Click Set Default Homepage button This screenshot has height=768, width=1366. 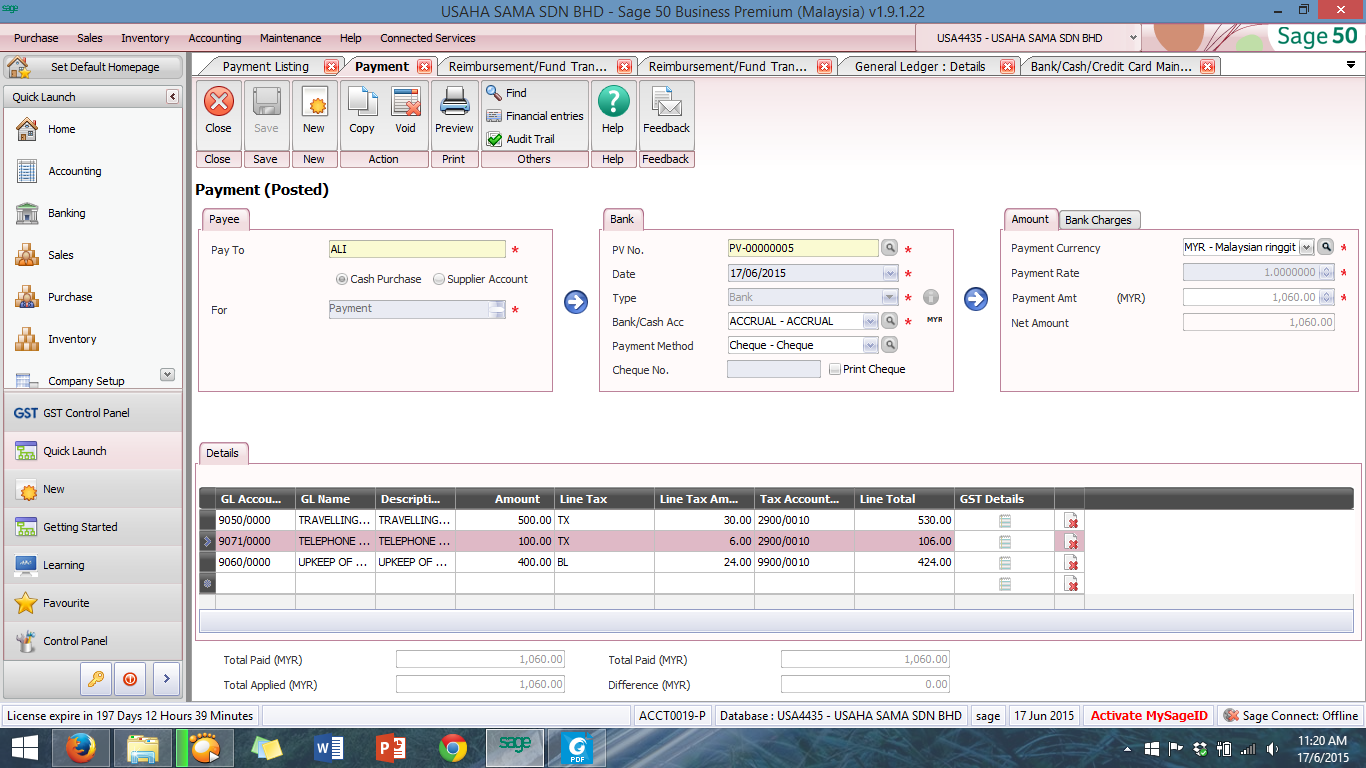pos(93,67)
